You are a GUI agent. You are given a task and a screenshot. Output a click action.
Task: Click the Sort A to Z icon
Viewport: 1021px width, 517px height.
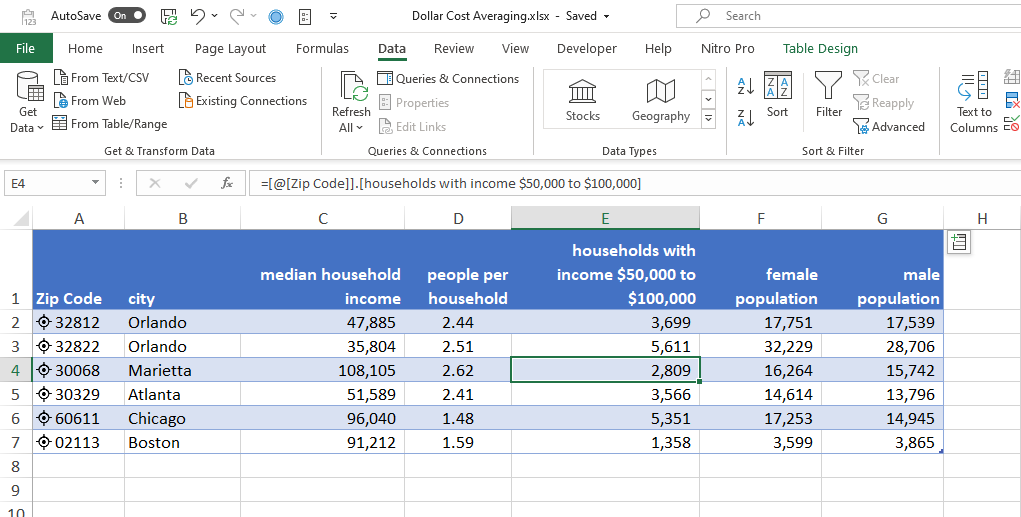coord(745,87)
